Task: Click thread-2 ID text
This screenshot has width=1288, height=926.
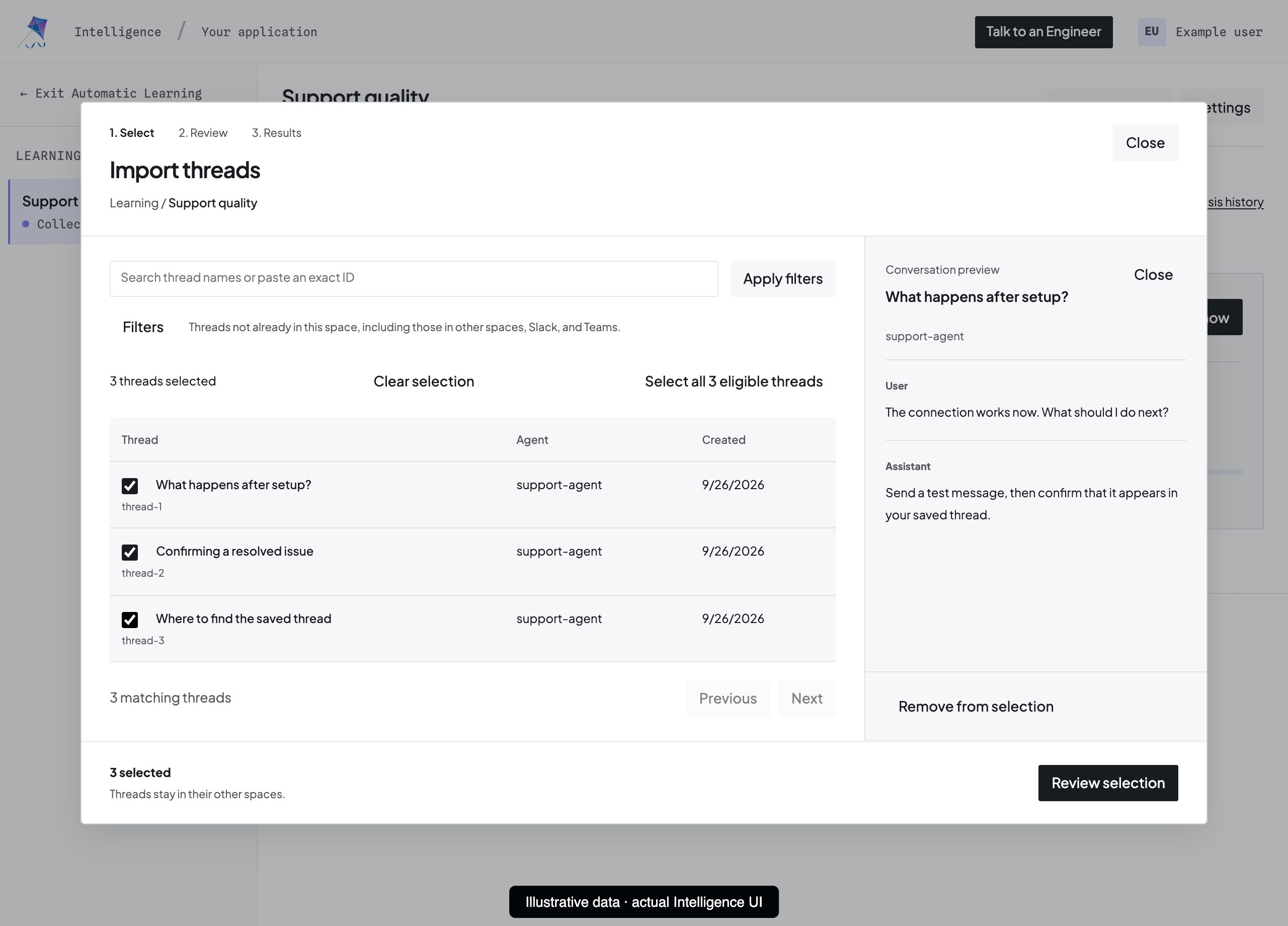Action: (143, 573)
